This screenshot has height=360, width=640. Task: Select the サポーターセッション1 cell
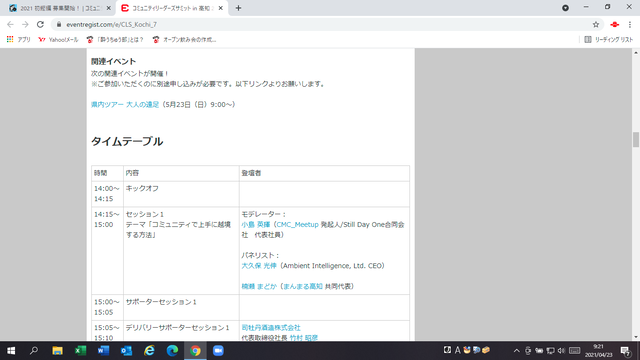click(x=181, y=307)
